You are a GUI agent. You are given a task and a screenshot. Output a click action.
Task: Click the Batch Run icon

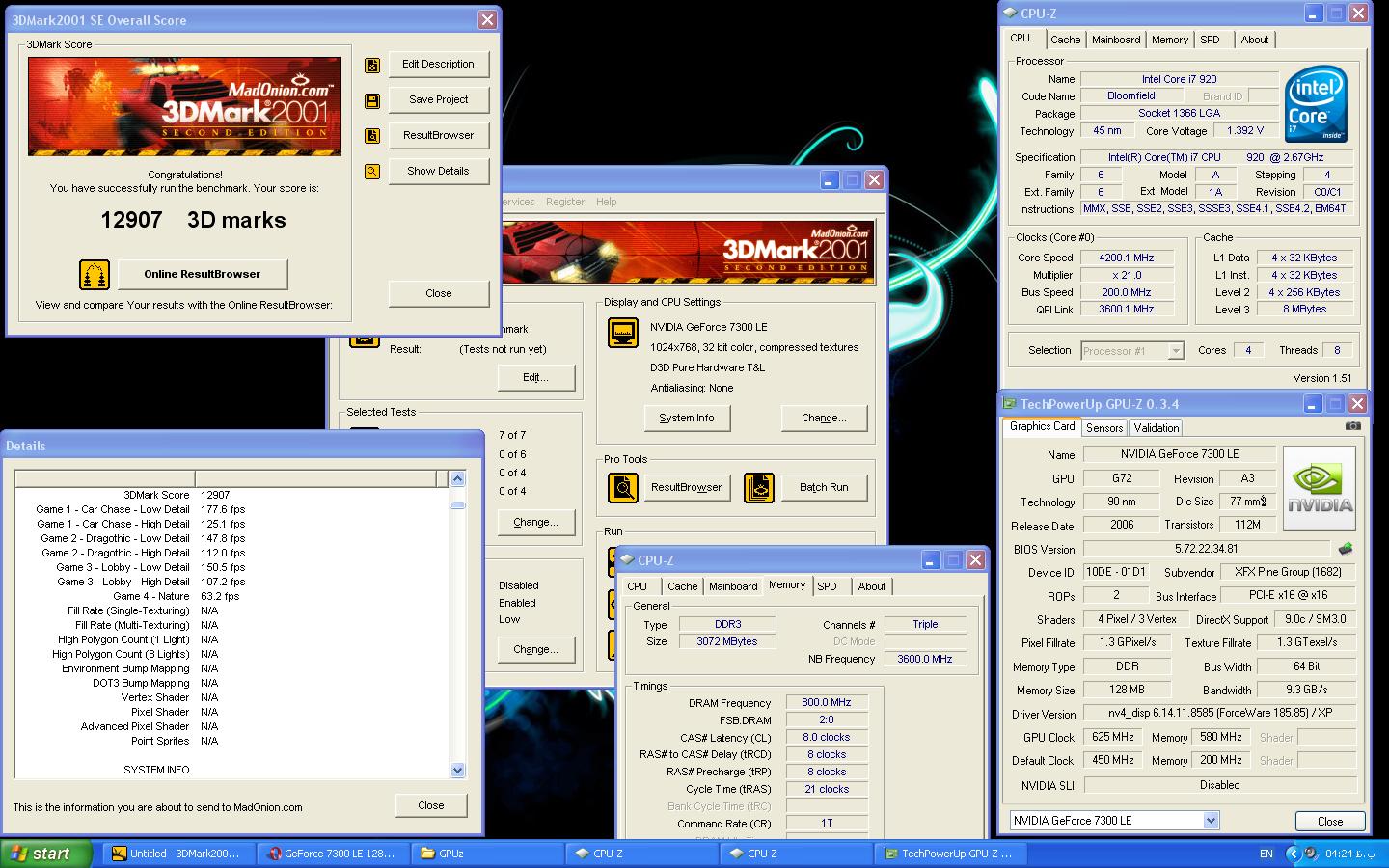(x=759, y=488)
